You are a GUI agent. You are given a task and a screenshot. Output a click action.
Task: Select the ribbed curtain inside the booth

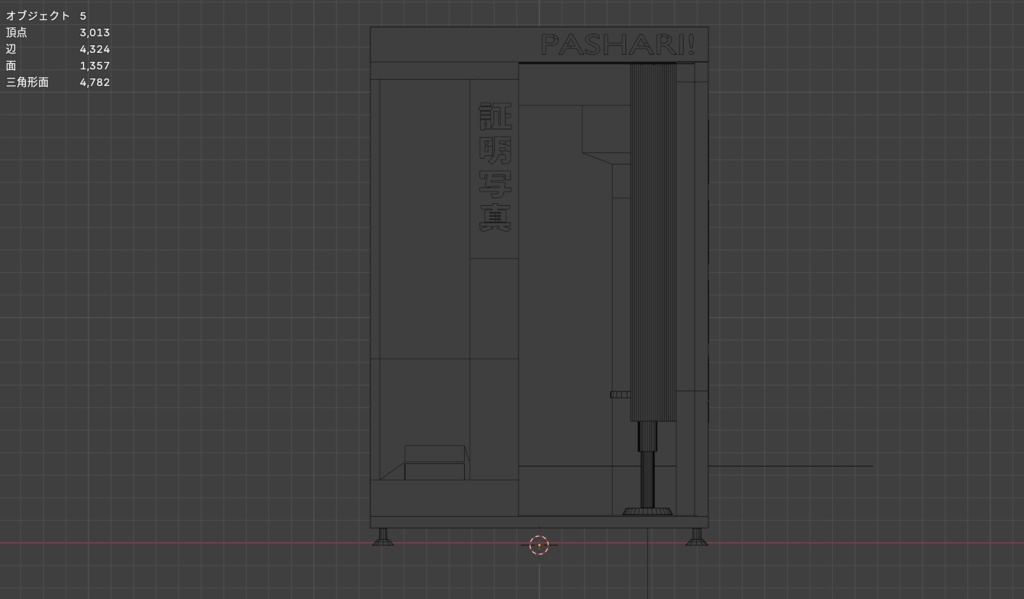click(x=652, y=242)
